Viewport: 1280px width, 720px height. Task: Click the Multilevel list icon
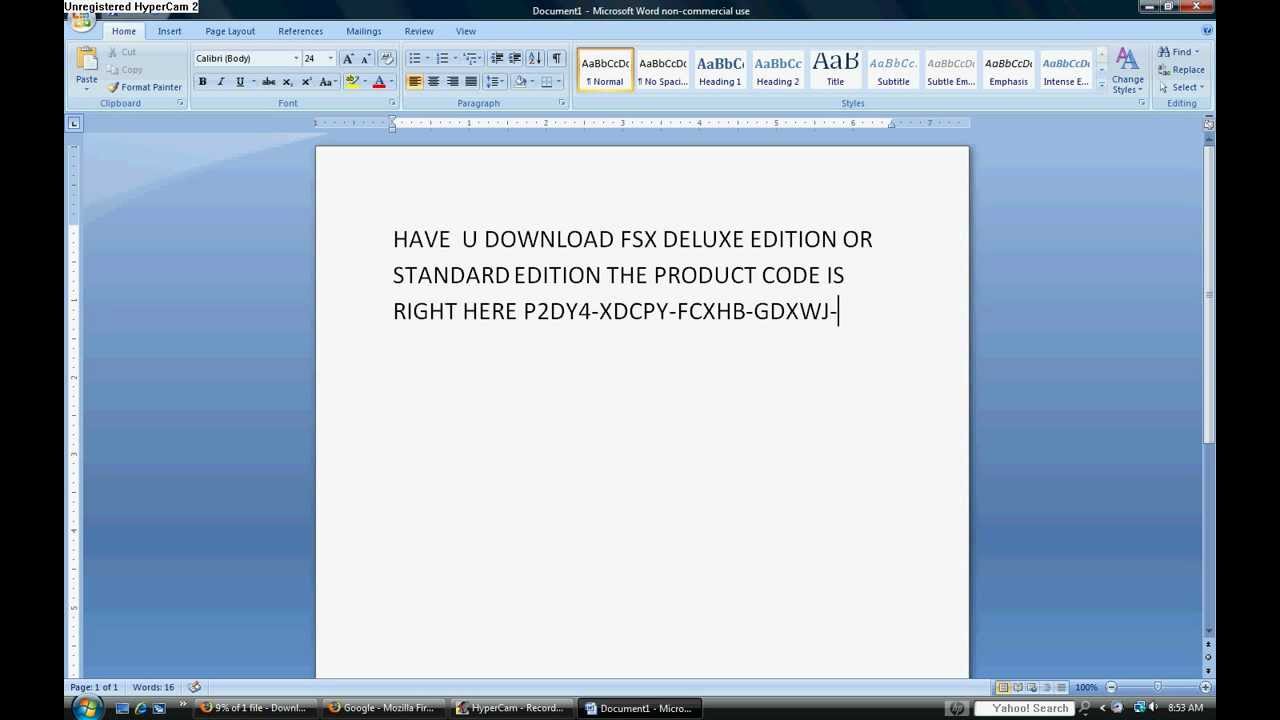(x=470, y=59)
